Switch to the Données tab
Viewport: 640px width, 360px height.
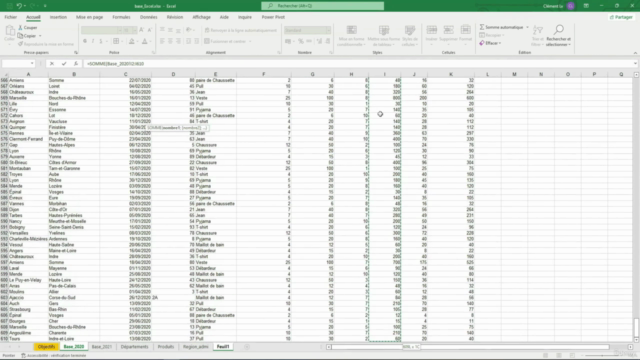coord(149,17)
